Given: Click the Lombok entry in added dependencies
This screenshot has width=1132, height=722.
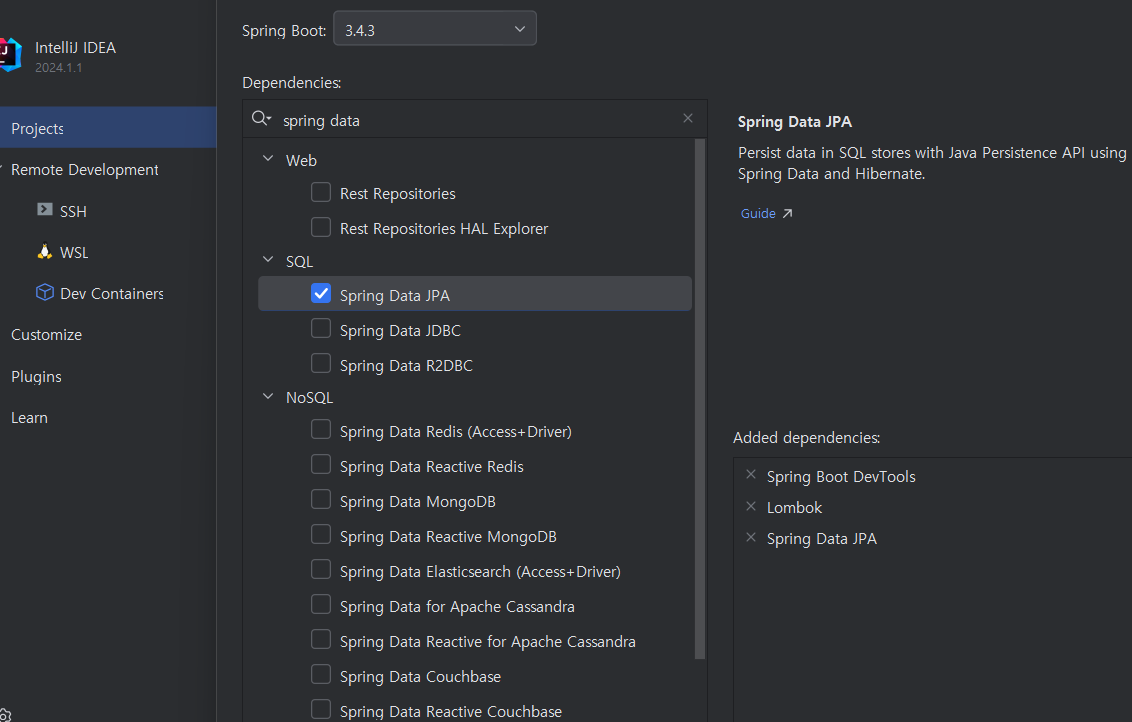Looking at the screenshot, I should tap(794, 508).
